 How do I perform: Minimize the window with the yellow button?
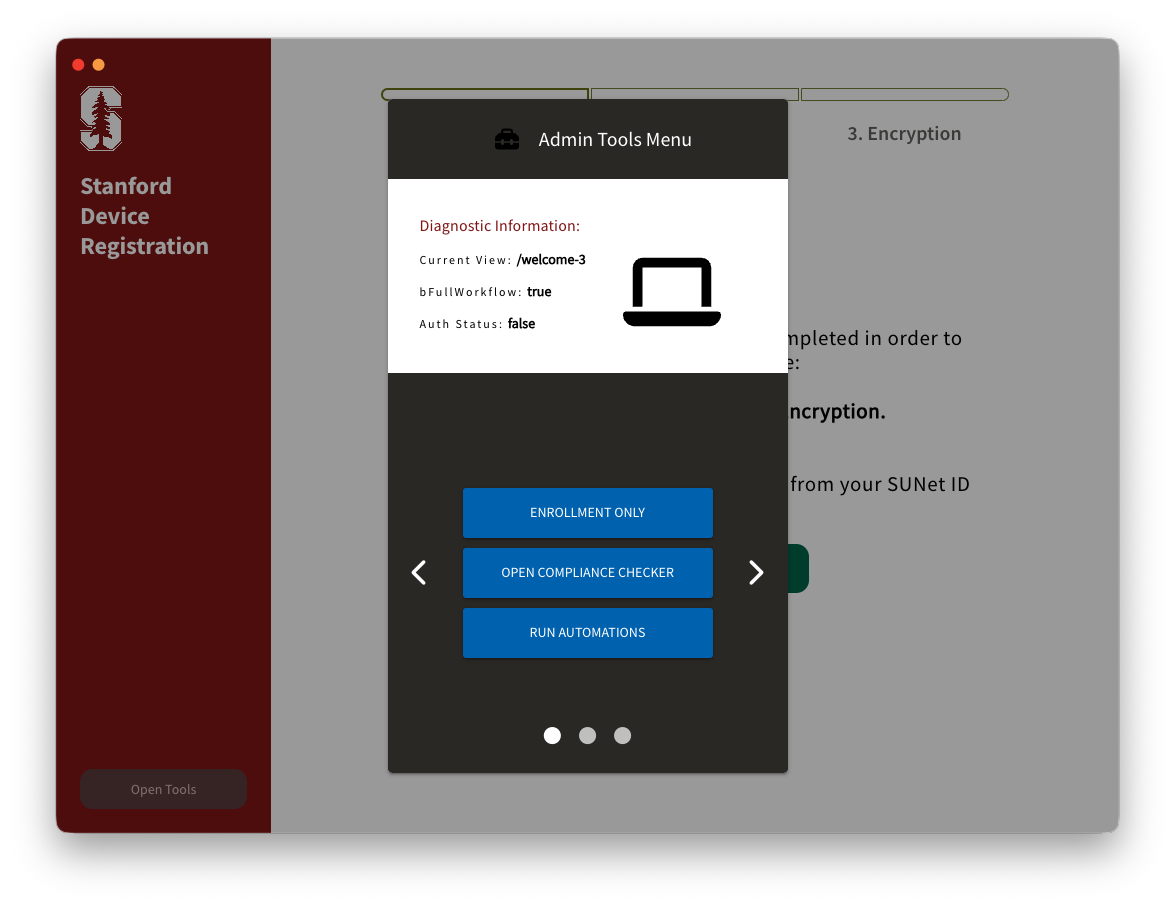click(98, 65)
